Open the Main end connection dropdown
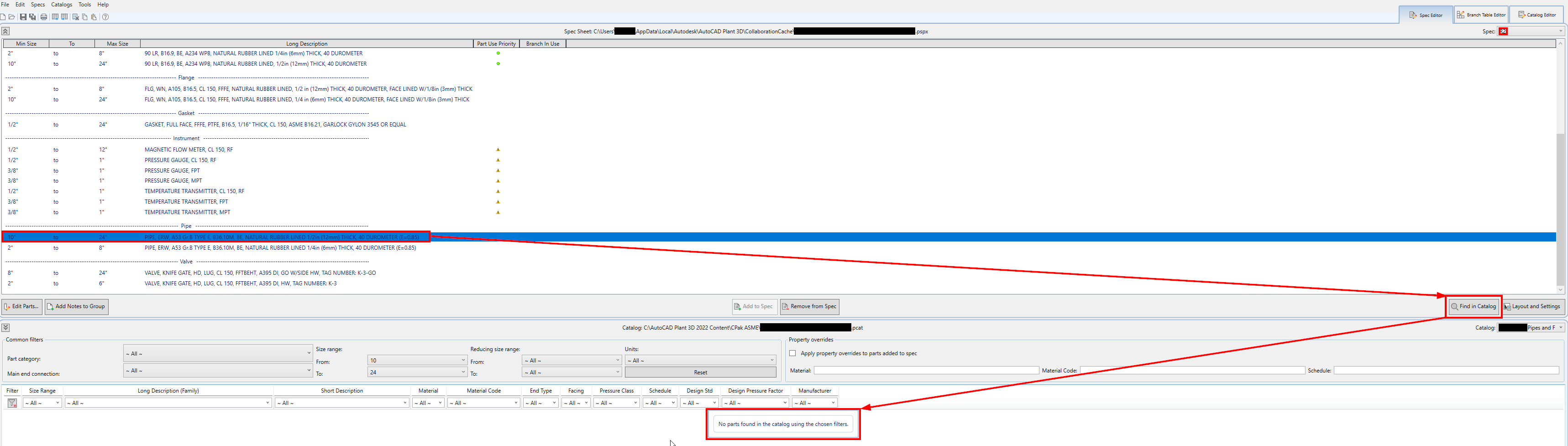Screen dimensions: 1568x446 217,371
